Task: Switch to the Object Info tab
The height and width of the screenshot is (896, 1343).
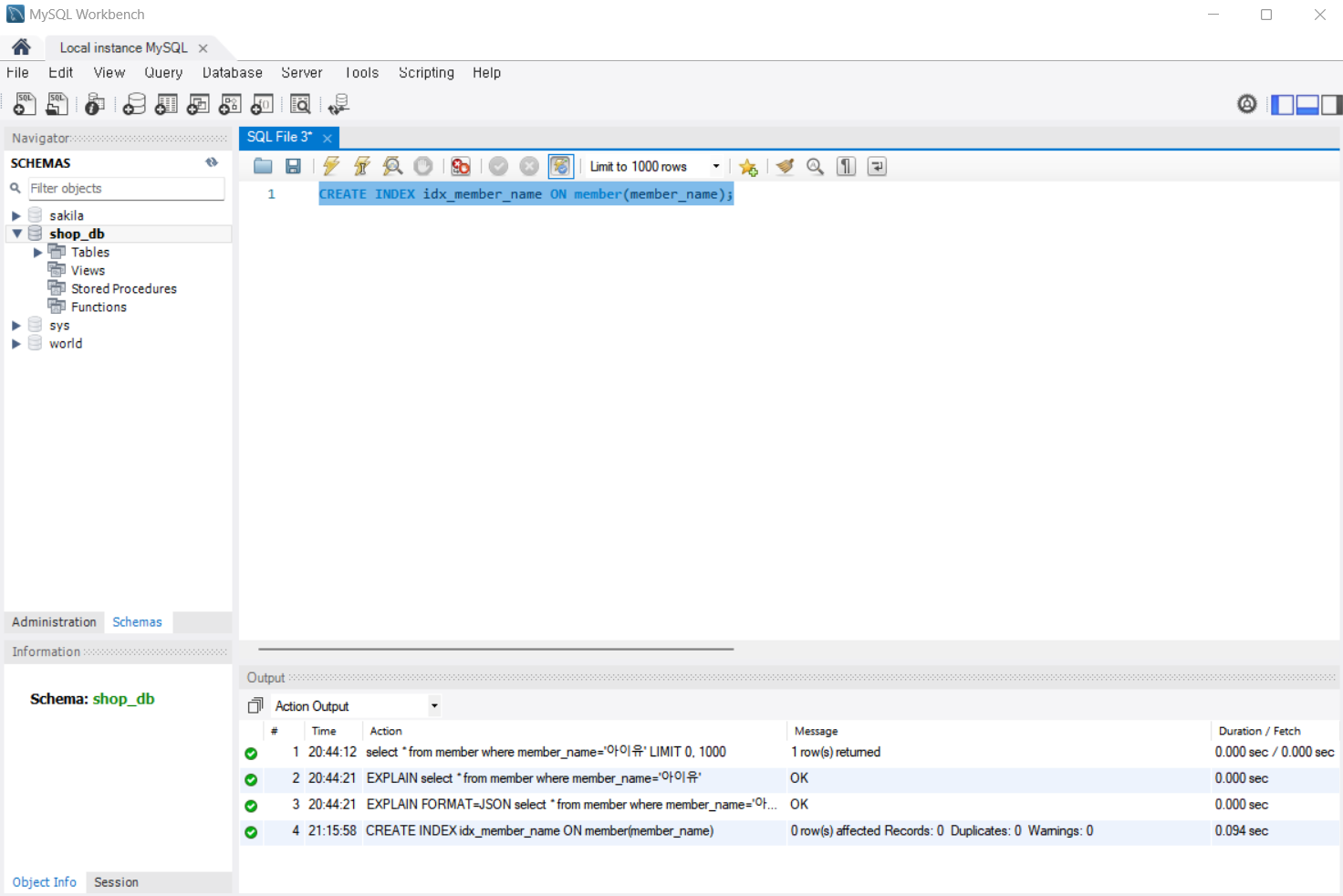Action: pyautogui.click(x=45, y=882)
